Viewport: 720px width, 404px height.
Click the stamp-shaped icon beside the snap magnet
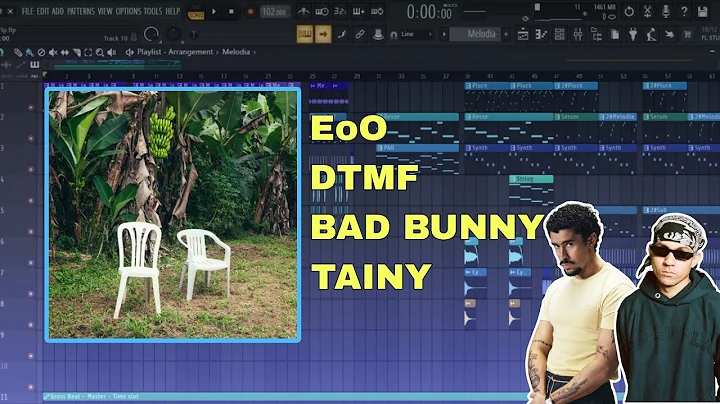pyautogui.click(x=378, y=34)
